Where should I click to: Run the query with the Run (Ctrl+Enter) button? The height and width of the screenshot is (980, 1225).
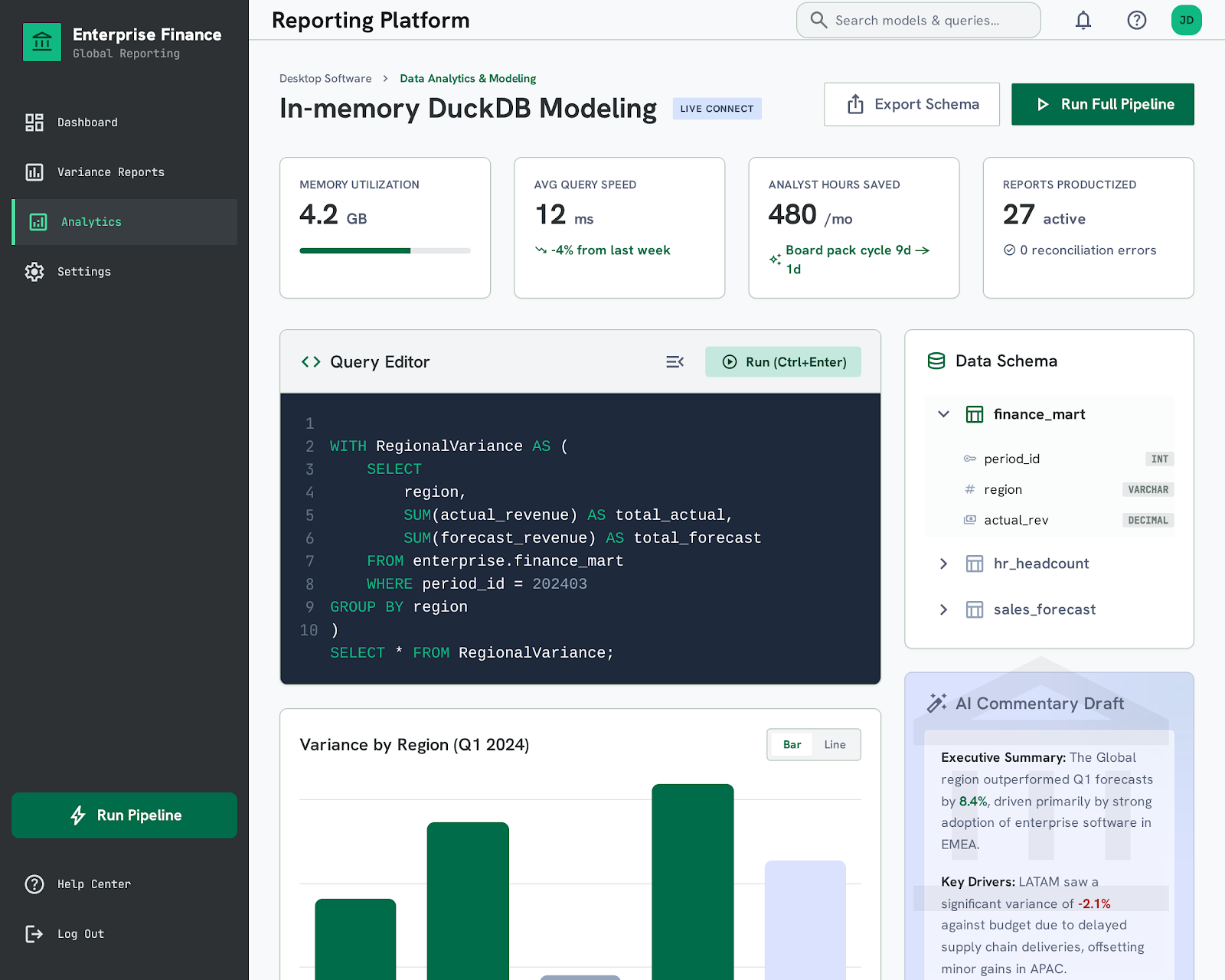click(783, 361)
